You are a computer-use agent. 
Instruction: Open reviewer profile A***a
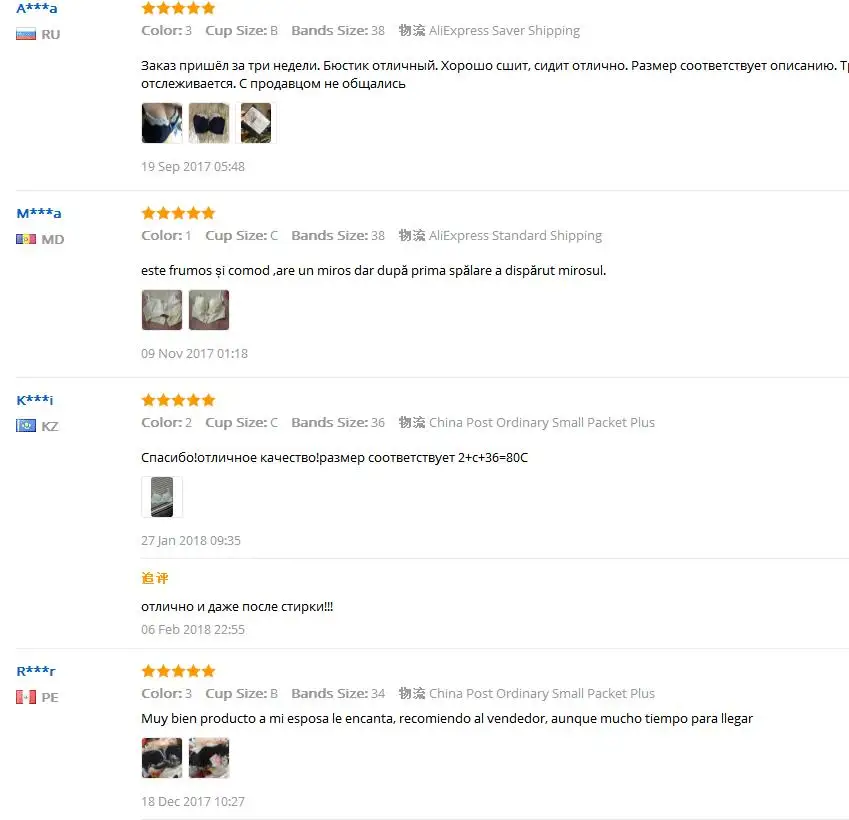(x=37, y=8)
